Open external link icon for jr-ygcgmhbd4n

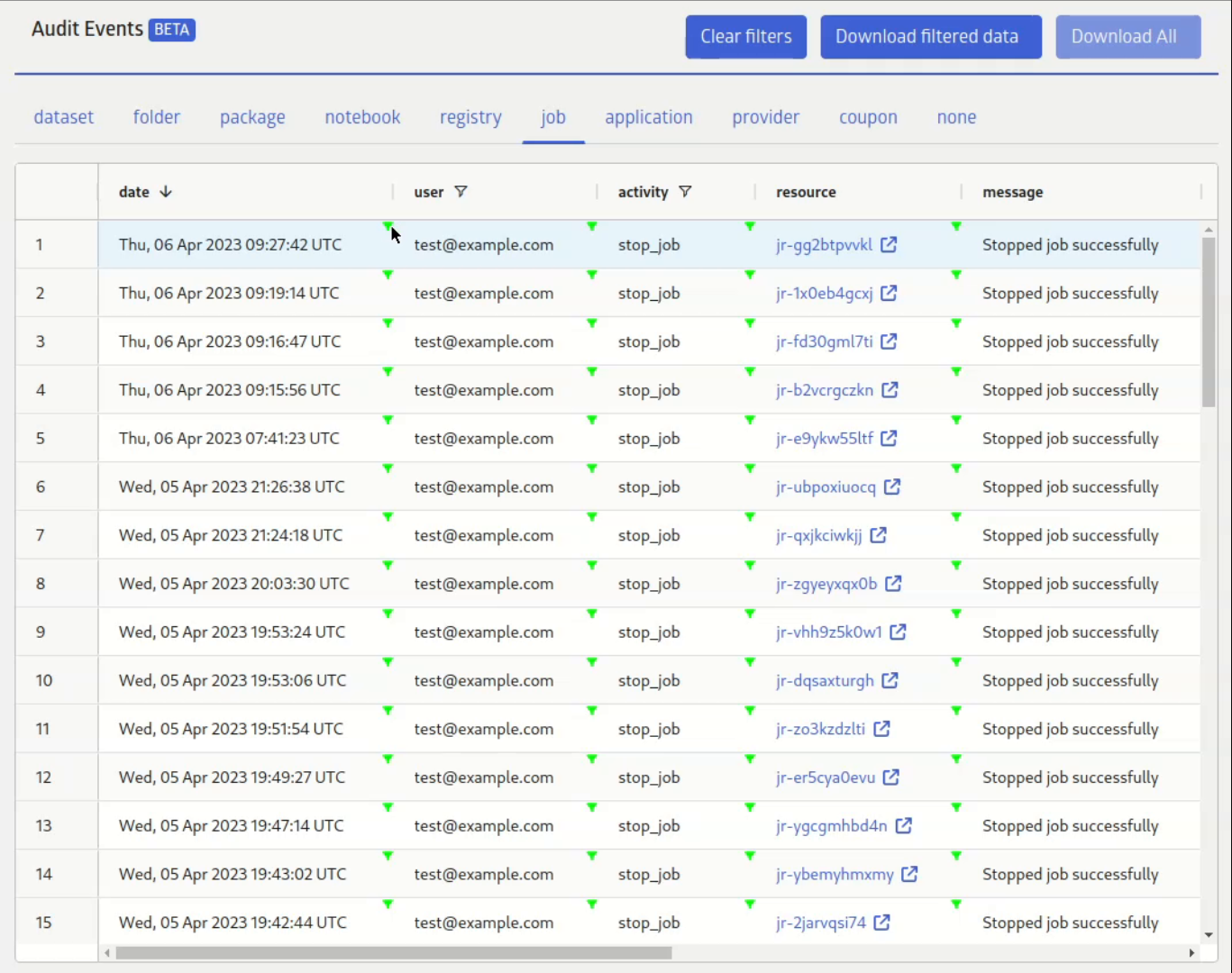click(904, 825)
